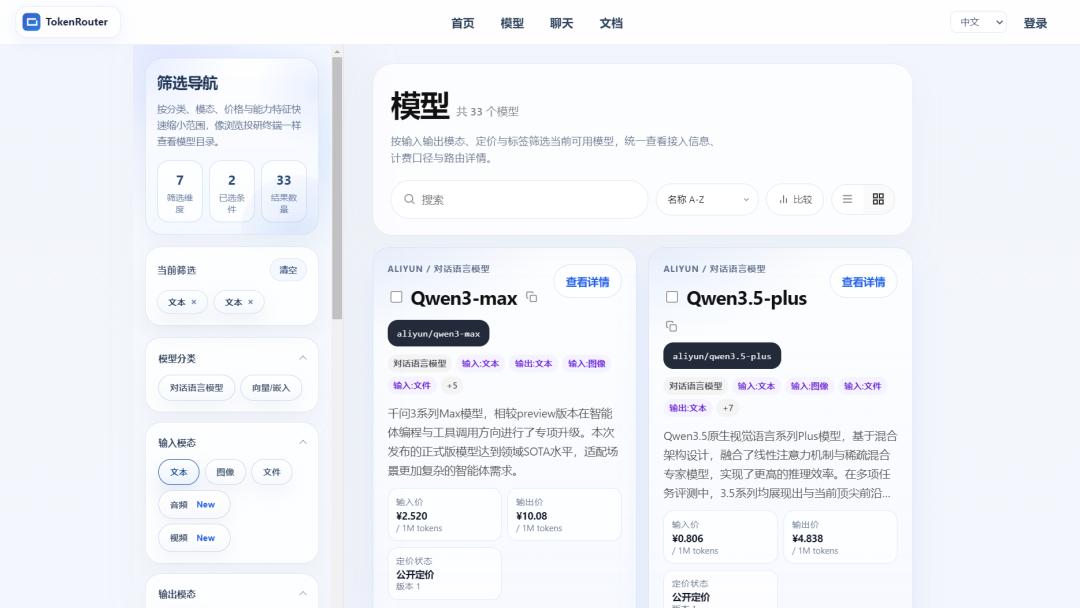
Task: Click the ¥2.520 input price value
Action: 412,516
